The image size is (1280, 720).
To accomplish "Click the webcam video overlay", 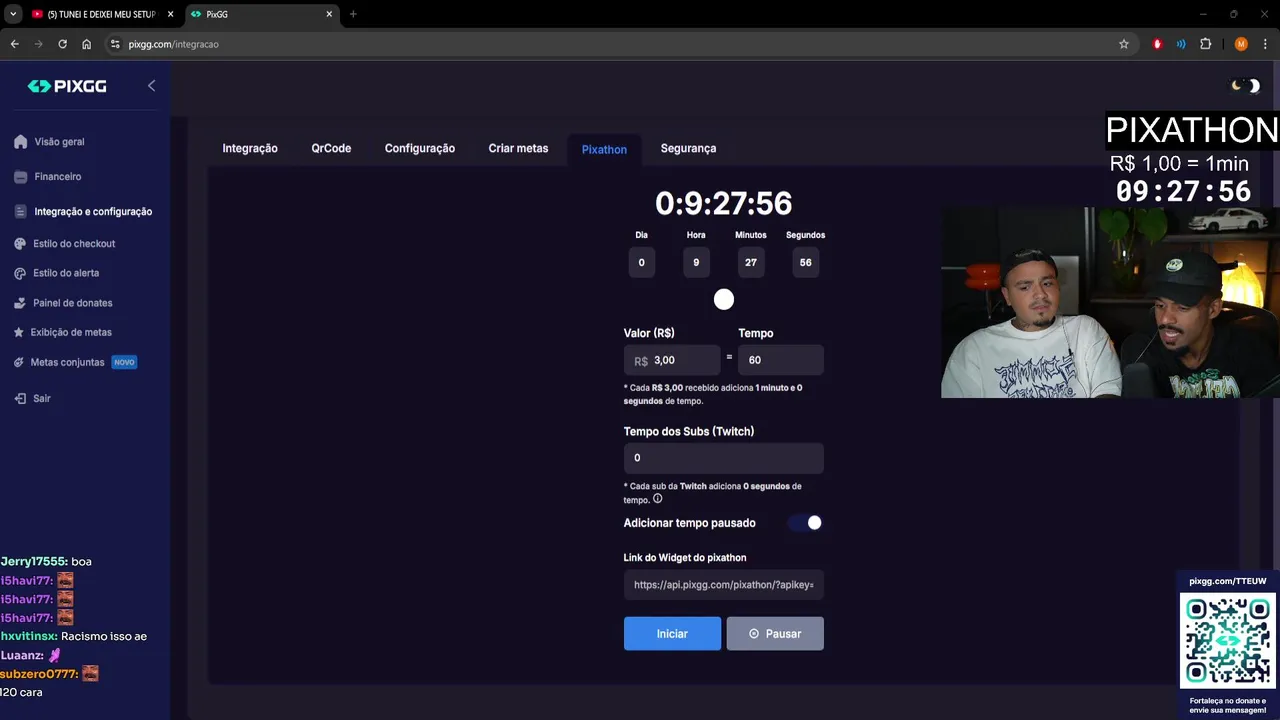I will point(1110,302).
